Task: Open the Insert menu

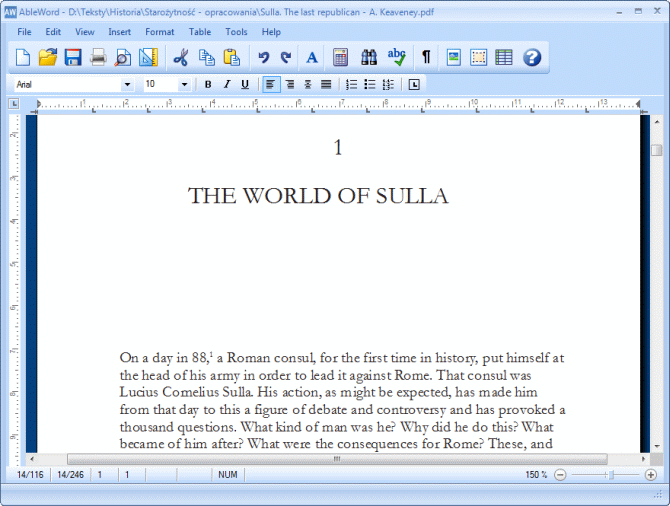Action: (119, 32)
